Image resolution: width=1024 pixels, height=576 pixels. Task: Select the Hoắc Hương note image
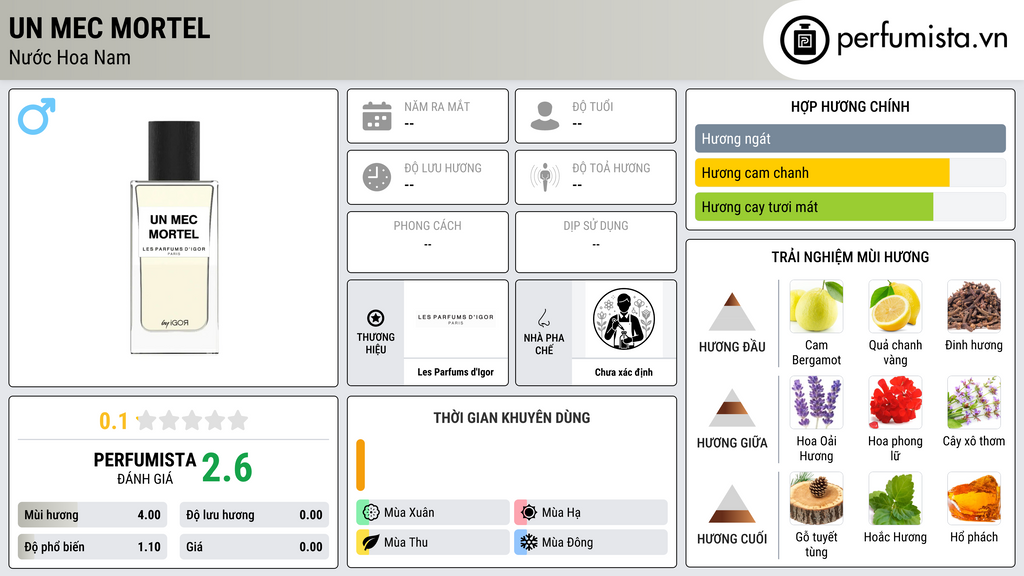click(x=895, y=498)
